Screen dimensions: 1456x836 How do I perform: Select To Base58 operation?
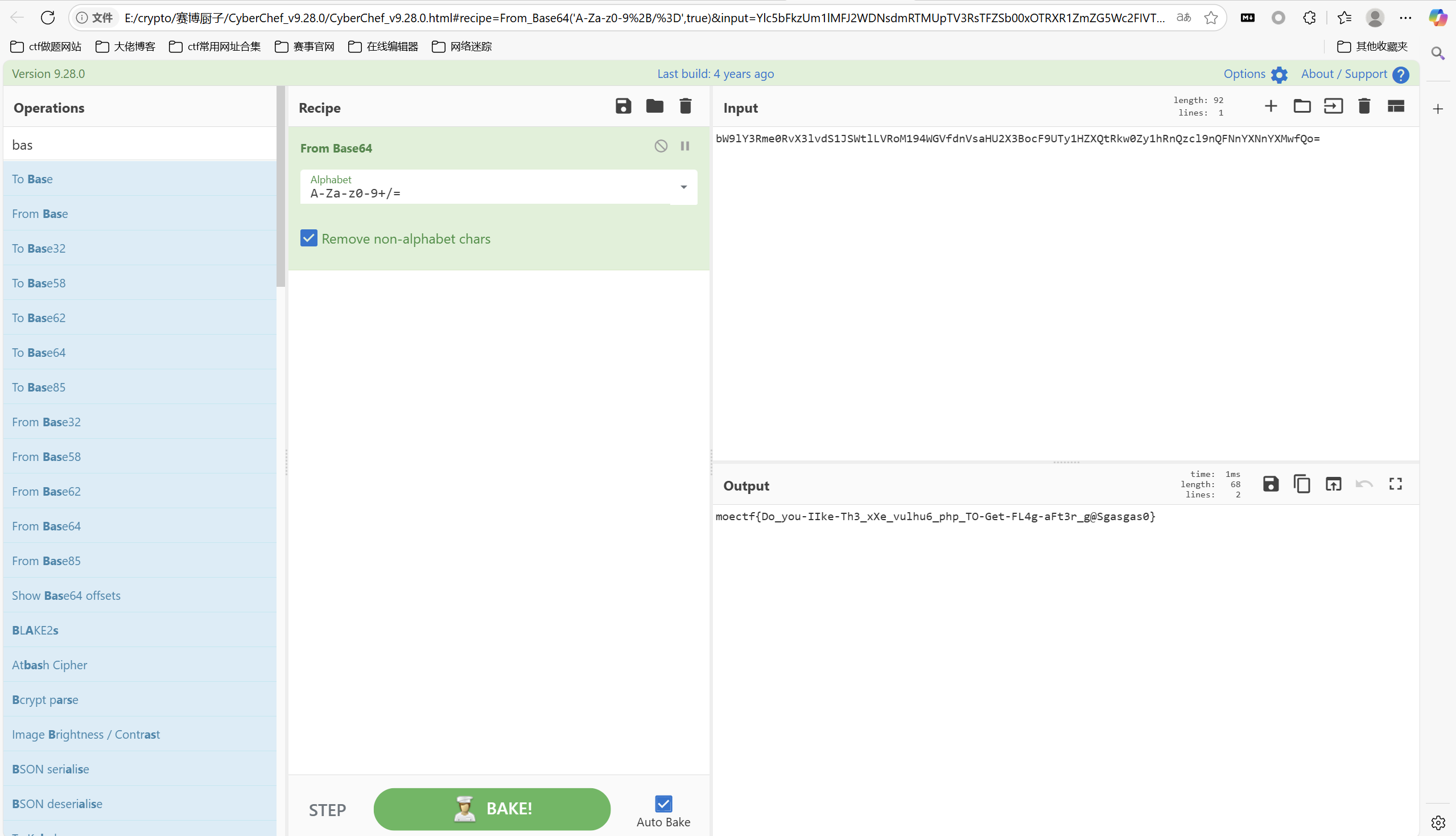(140, 282)
